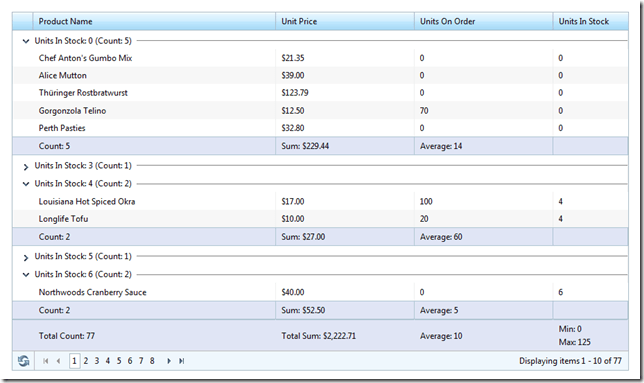The height and width of the screenshot is (383, 644).
Task: Expand the Units In Stock: 5 group
Action: (x=26, y=257)
